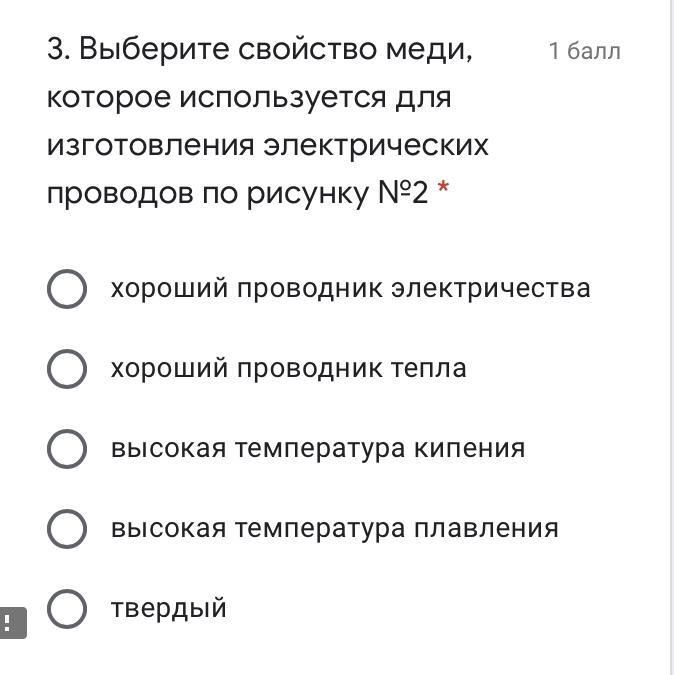Click the 'твердый' answer label text

pyautogui.click(x=168, y=609)
